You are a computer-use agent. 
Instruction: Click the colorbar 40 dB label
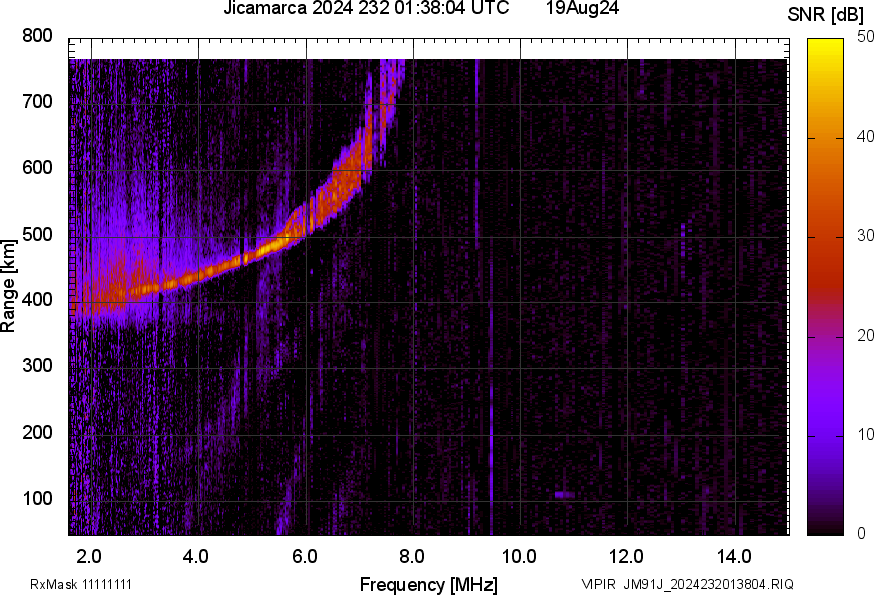[x=865, y=136]
